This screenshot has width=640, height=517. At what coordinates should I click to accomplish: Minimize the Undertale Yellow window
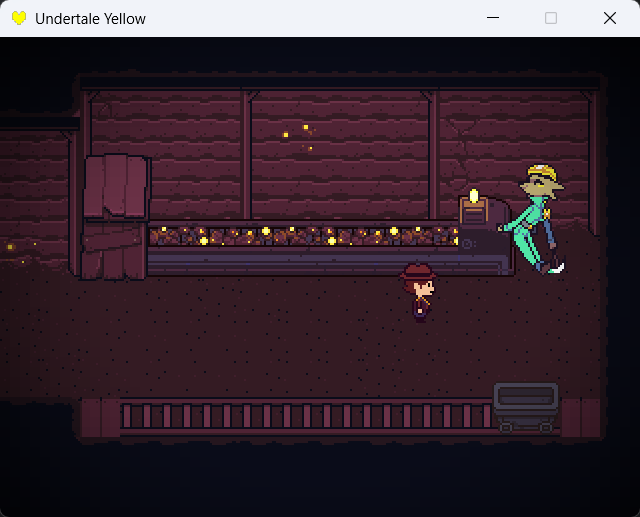coord(493,18)
